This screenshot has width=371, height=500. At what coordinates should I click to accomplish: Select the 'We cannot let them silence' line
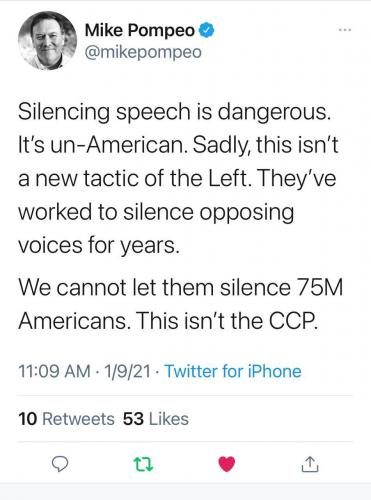tap(180, 287)
